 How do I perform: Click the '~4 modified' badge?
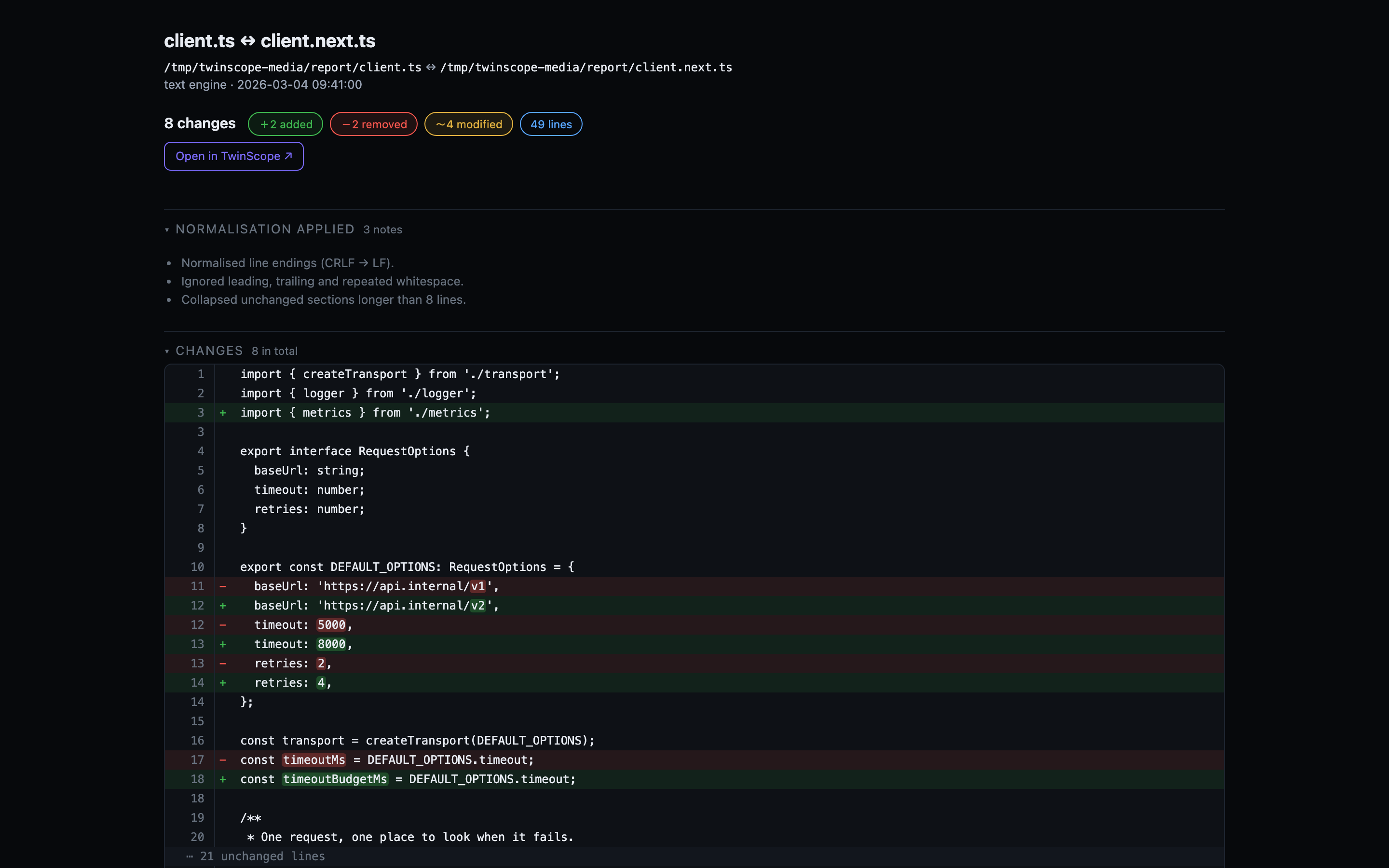pos(468,124)
